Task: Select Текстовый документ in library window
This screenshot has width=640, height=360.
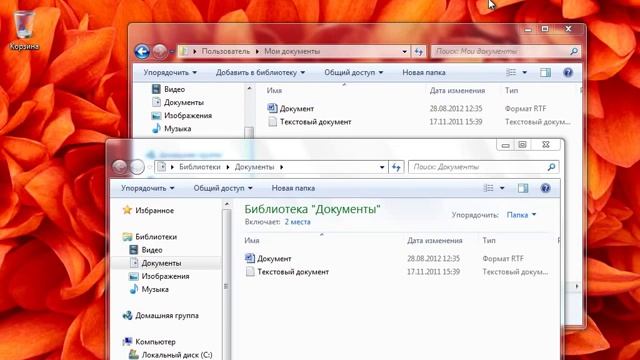Action: [x=287, y=271]
